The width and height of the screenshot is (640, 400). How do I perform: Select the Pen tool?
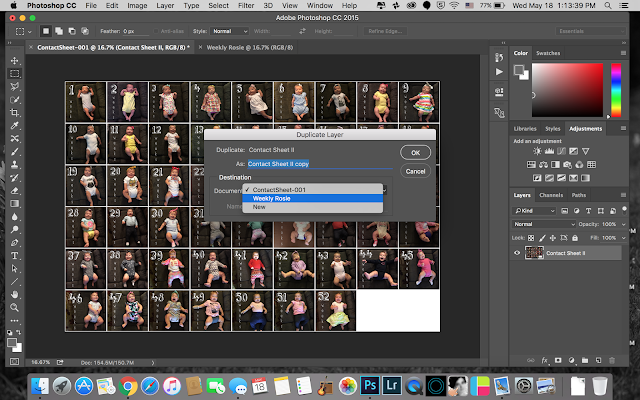(x=15, y=242)
